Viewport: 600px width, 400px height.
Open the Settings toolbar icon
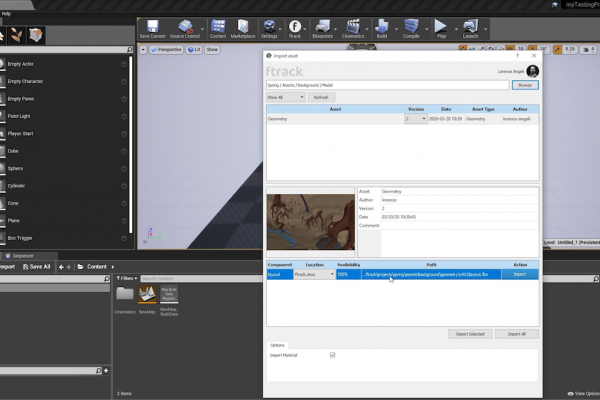click(x=269, y=29)
